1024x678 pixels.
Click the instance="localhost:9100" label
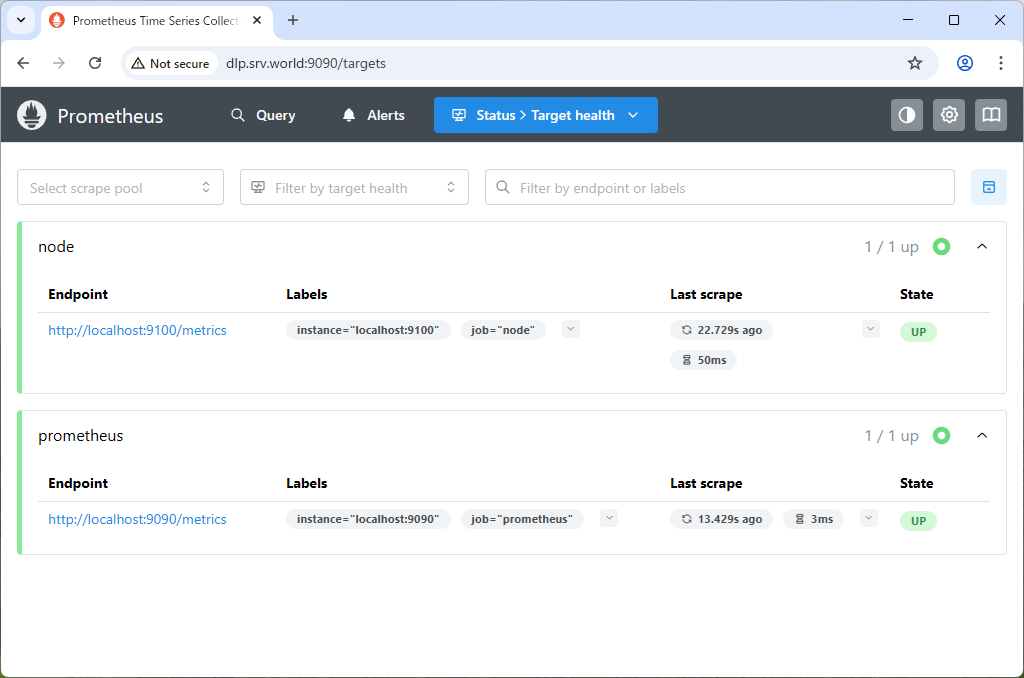368,331
